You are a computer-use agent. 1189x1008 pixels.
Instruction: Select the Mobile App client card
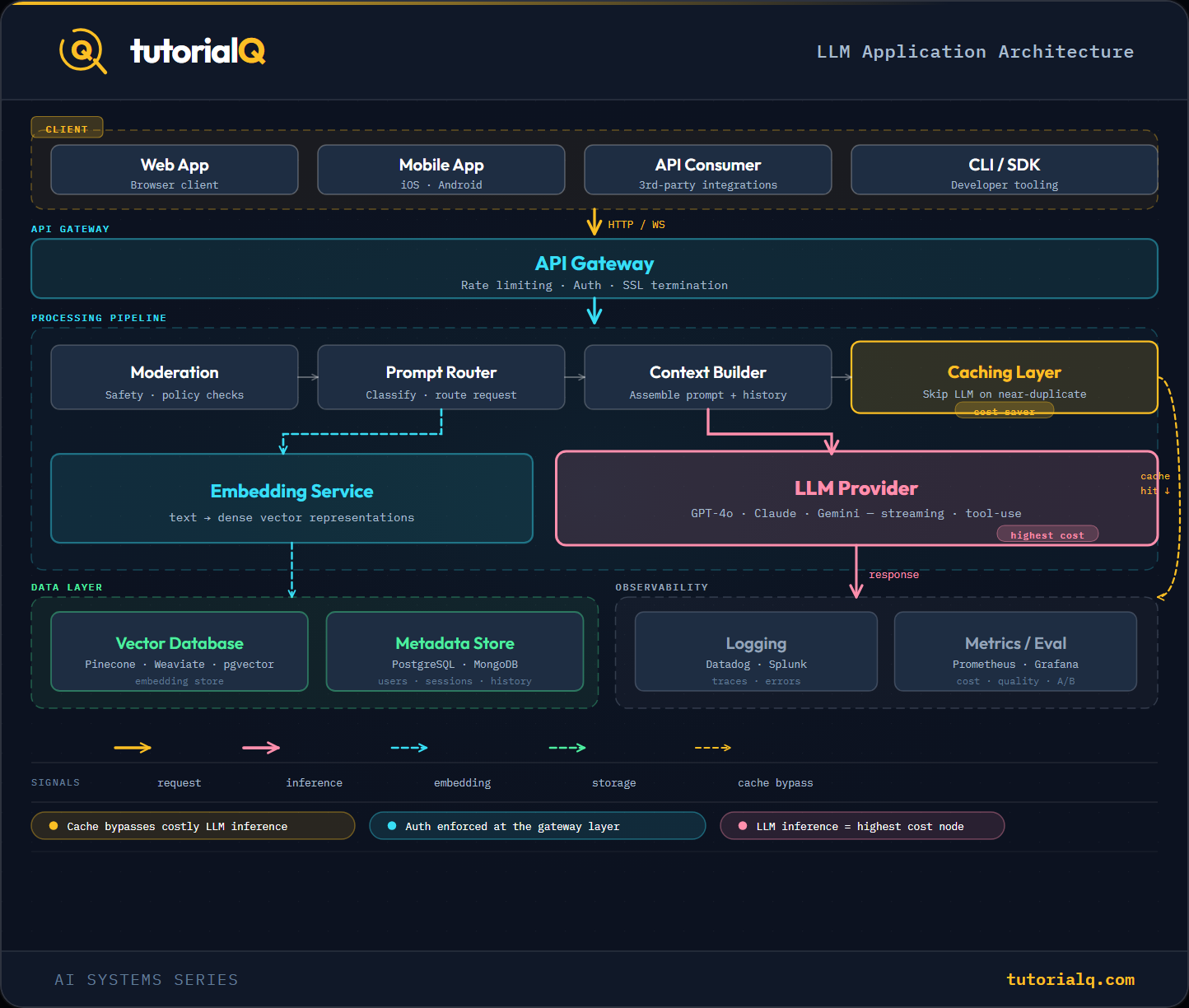pyautogui.click(x=441, y=170)
